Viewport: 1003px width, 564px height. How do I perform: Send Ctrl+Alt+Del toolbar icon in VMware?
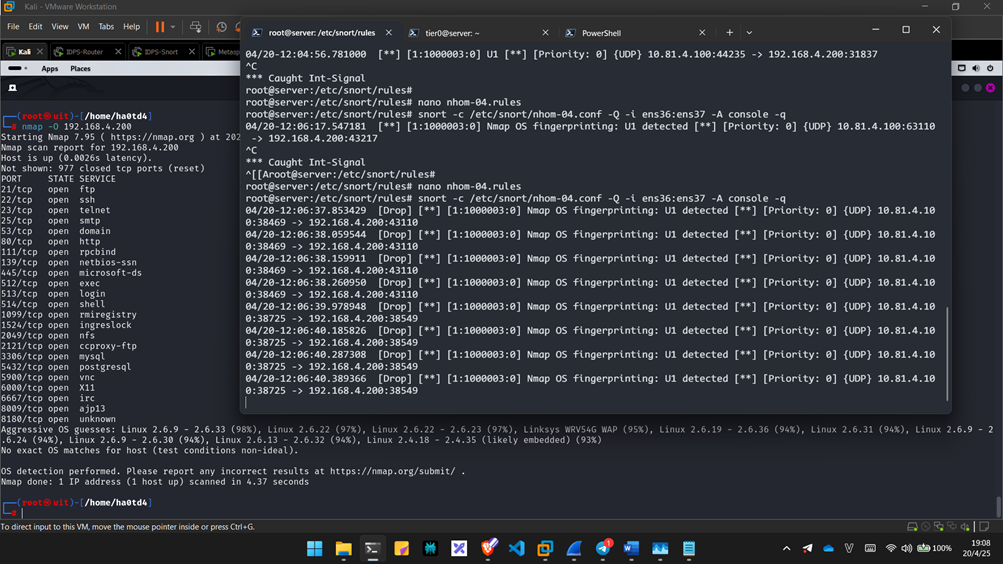point(196,27)
